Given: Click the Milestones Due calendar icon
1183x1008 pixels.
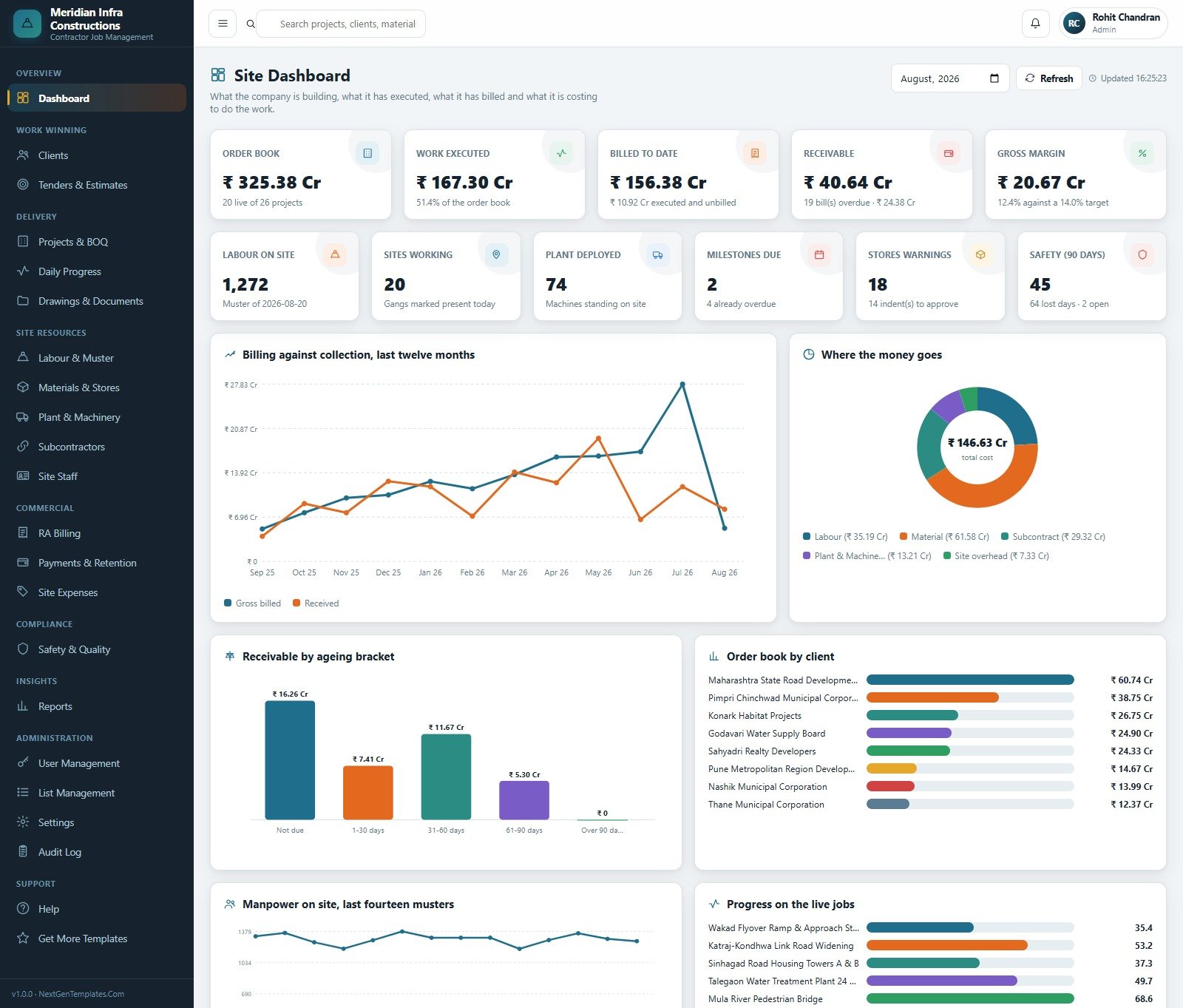Looking at the screenshot, I should [x=819, y=255].
